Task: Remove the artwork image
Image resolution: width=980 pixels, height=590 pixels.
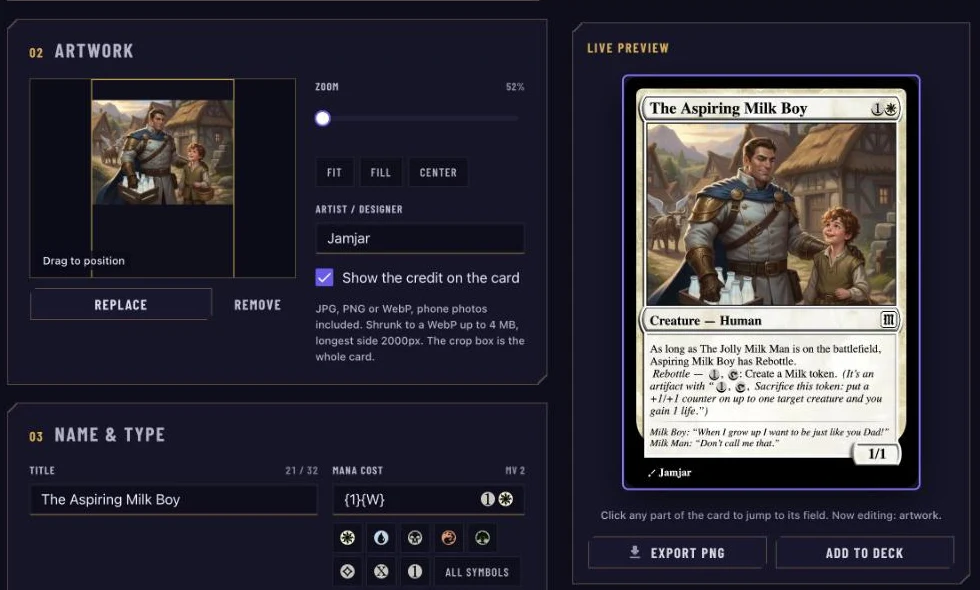Action: click(258, 305)
